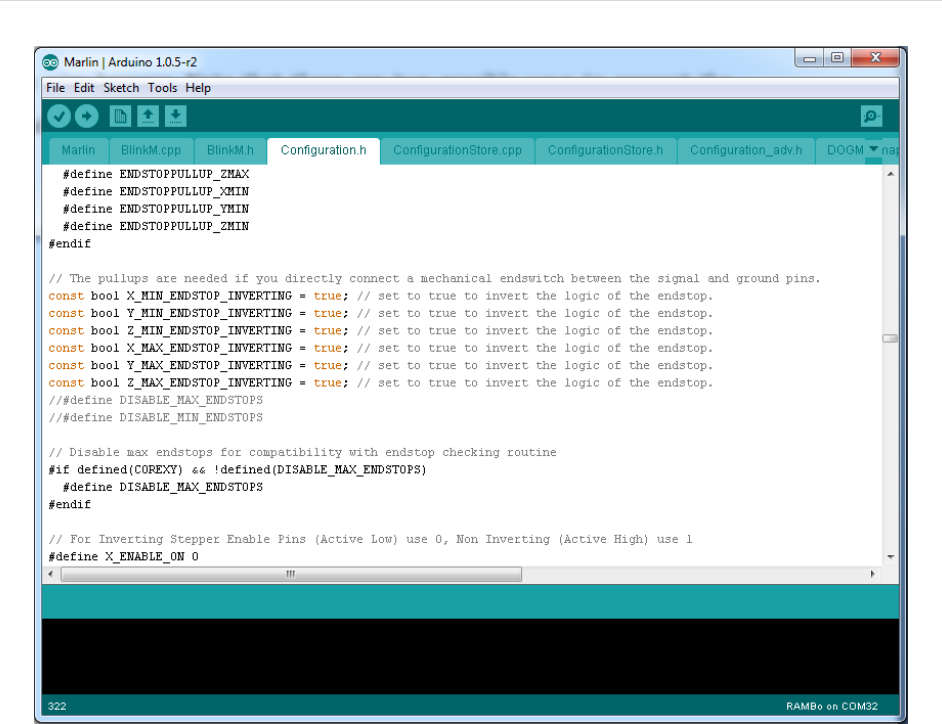Click 'RAMBo on COM32' in status bar
Screen dimensions: 942x724
coord(832,707)
